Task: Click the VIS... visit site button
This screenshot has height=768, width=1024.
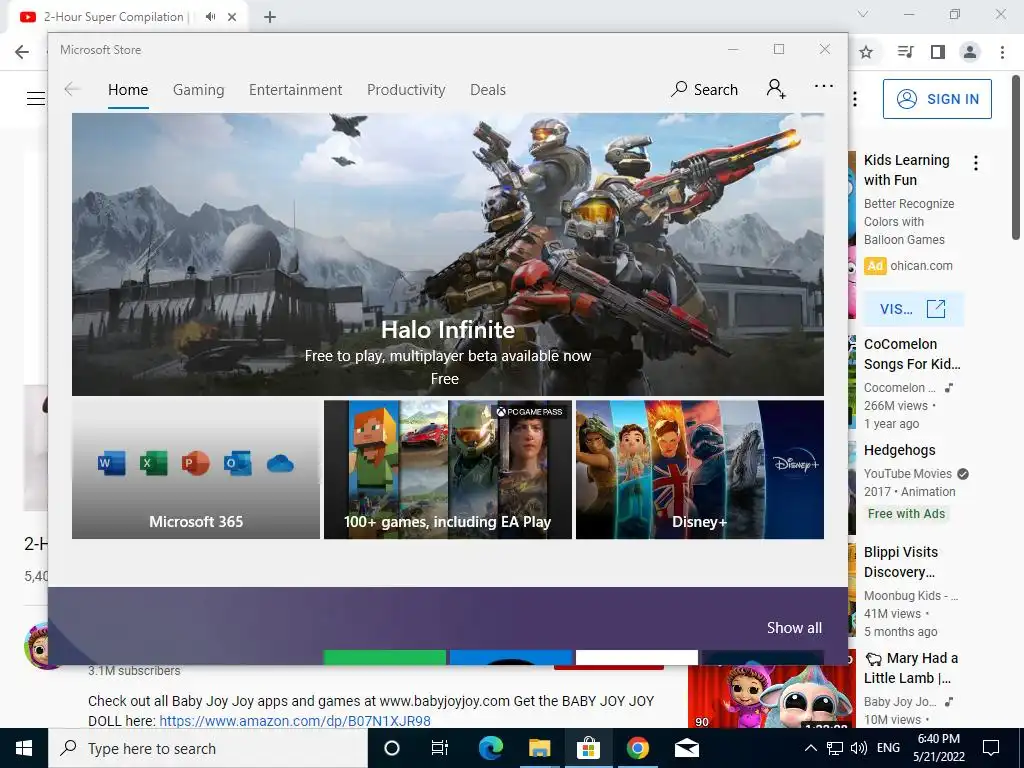Action: (913, 309)
